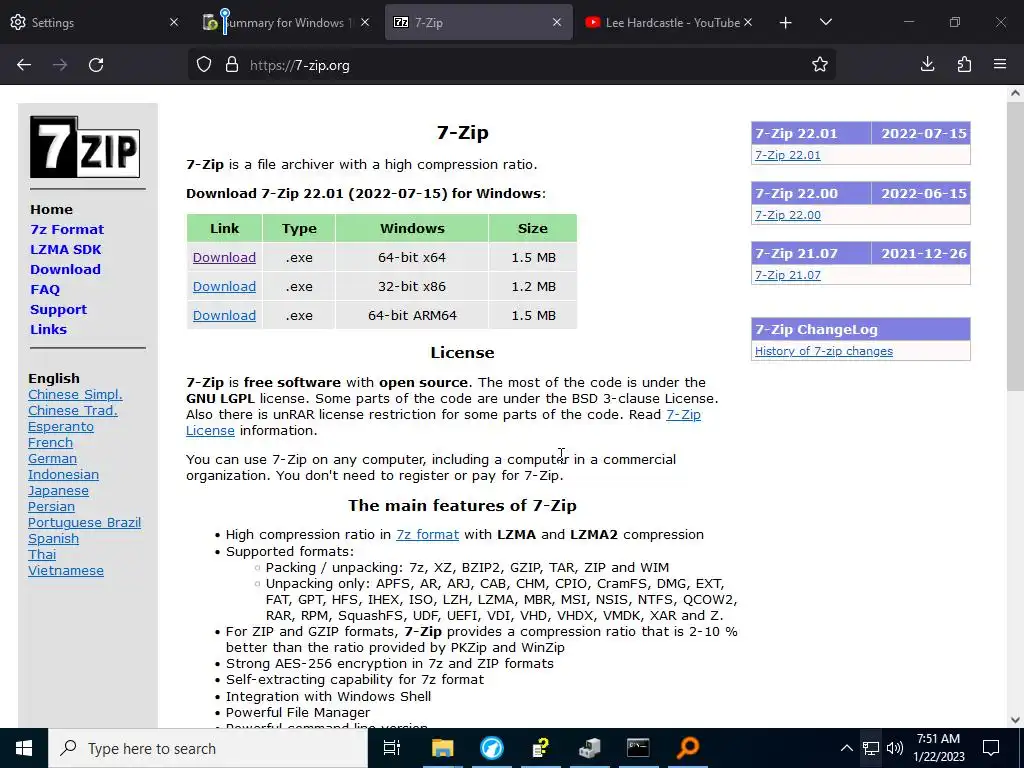This screenshot has height=768, width=1024.
Task: Reload the page with refresh icon
Action: point(96,65)
